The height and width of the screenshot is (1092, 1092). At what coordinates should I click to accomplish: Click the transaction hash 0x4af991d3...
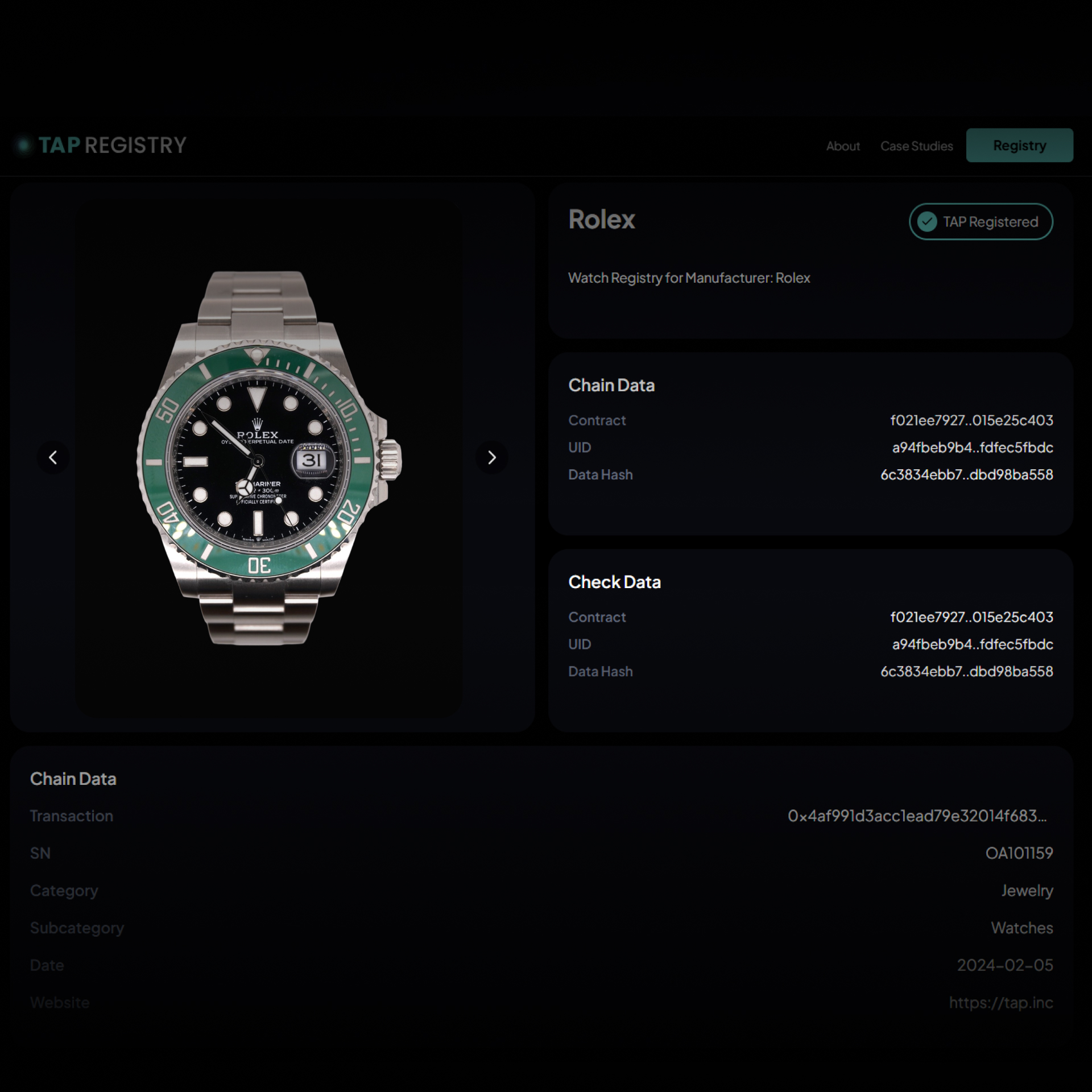pos(917,816)
